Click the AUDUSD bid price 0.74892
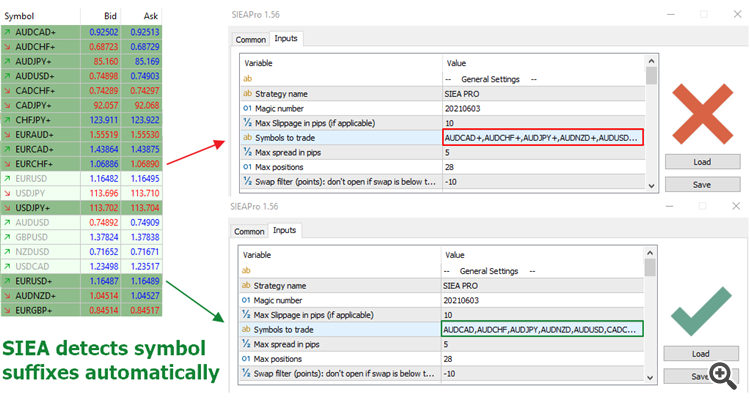This screenshot has height=402, width=750. pyautogui.click(x=103, y=223)
